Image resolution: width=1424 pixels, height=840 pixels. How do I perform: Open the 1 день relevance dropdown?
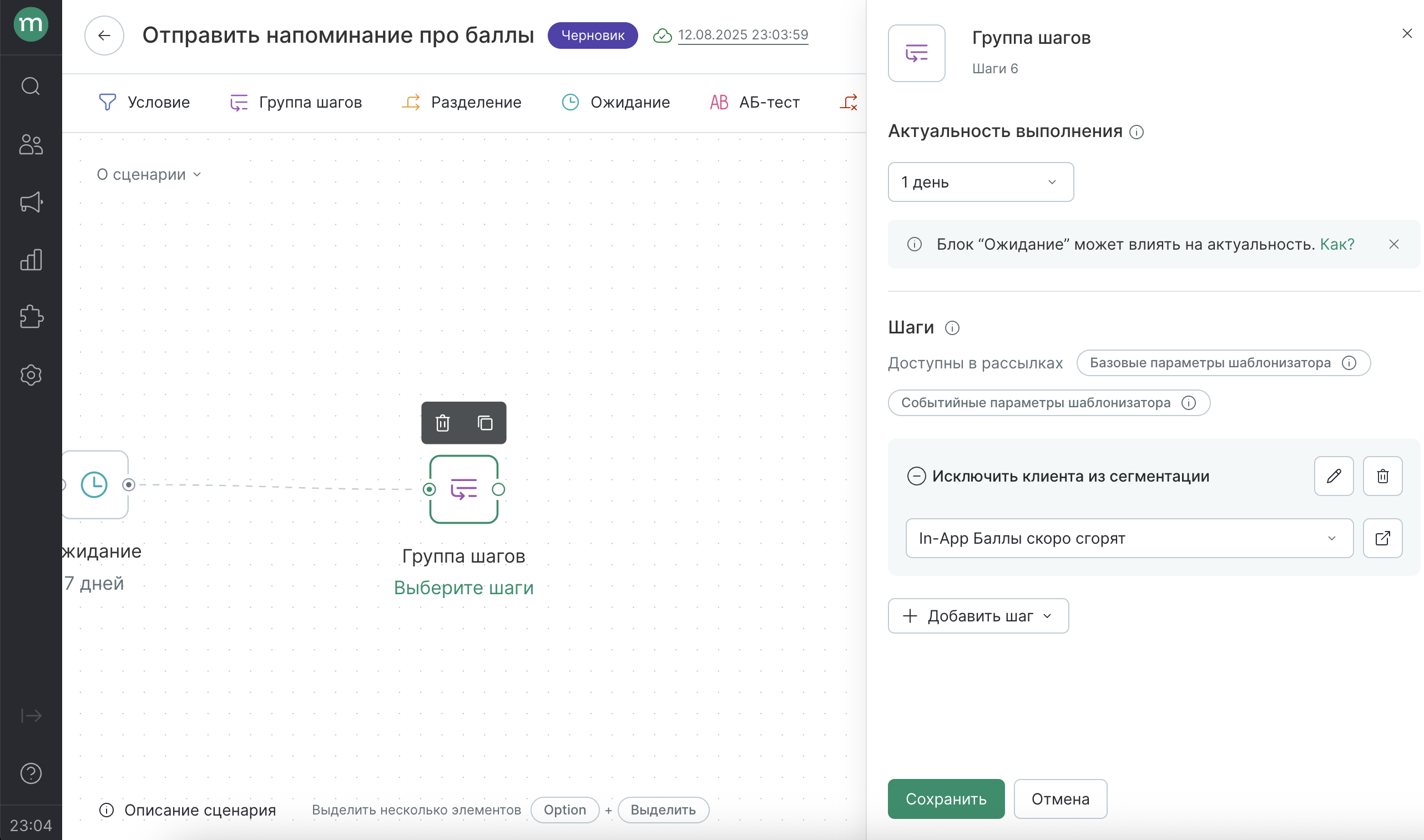click(980, 181)
